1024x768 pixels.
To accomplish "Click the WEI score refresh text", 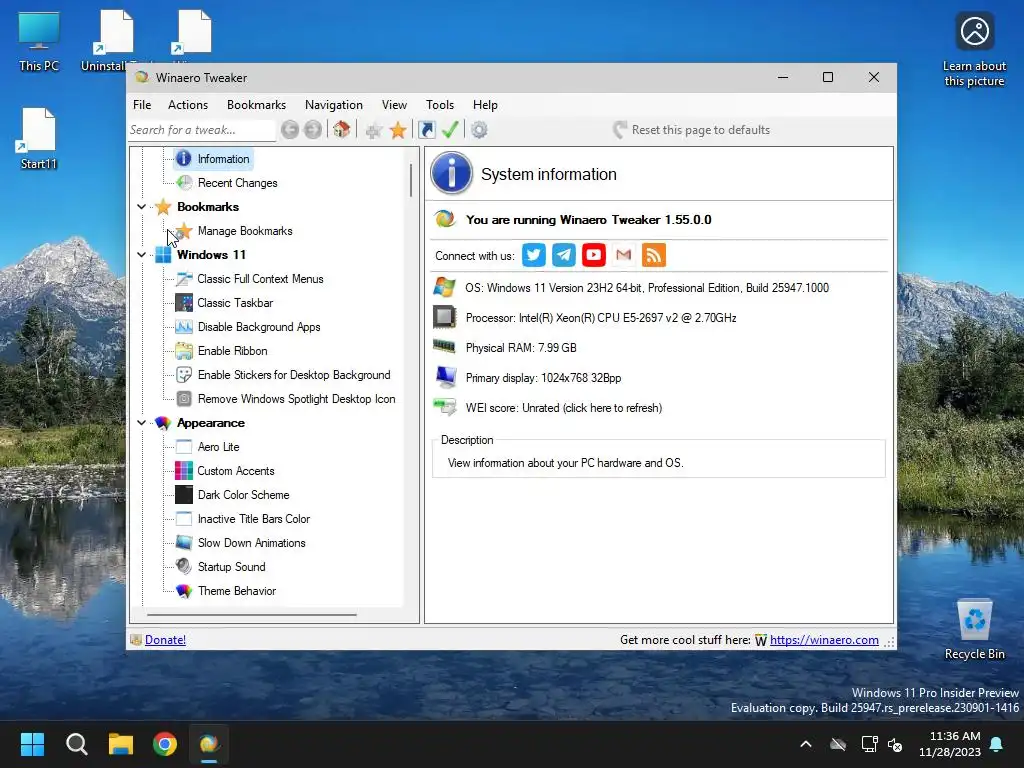I will pos(564,408).
